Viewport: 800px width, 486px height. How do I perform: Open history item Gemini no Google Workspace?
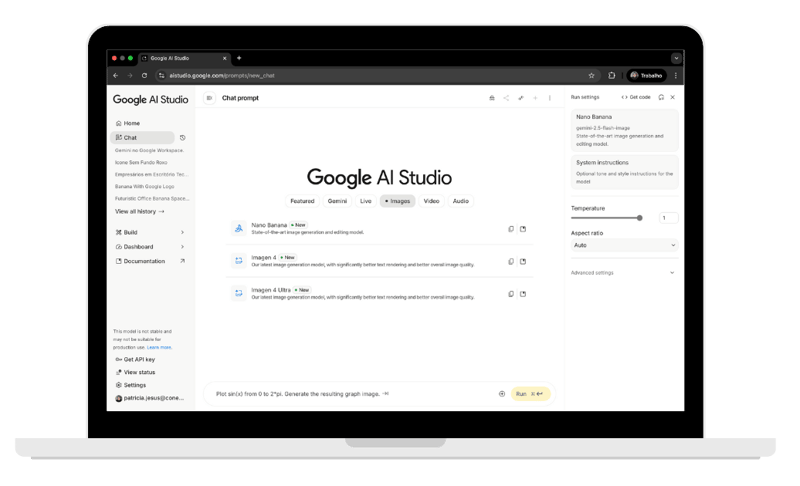[149, 150]
